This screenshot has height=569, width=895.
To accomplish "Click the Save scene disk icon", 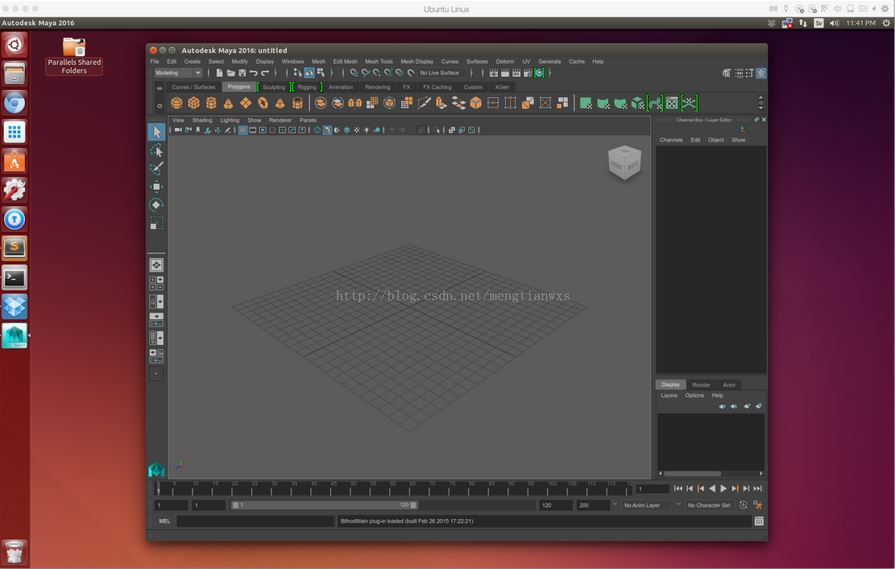I will pos(242,73).
